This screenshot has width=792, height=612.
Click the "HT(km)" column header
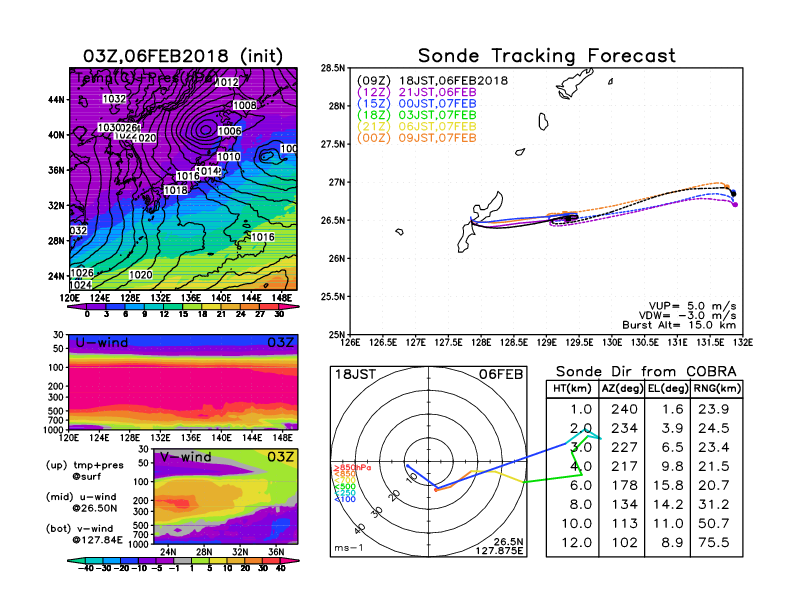tap(572, 389)
